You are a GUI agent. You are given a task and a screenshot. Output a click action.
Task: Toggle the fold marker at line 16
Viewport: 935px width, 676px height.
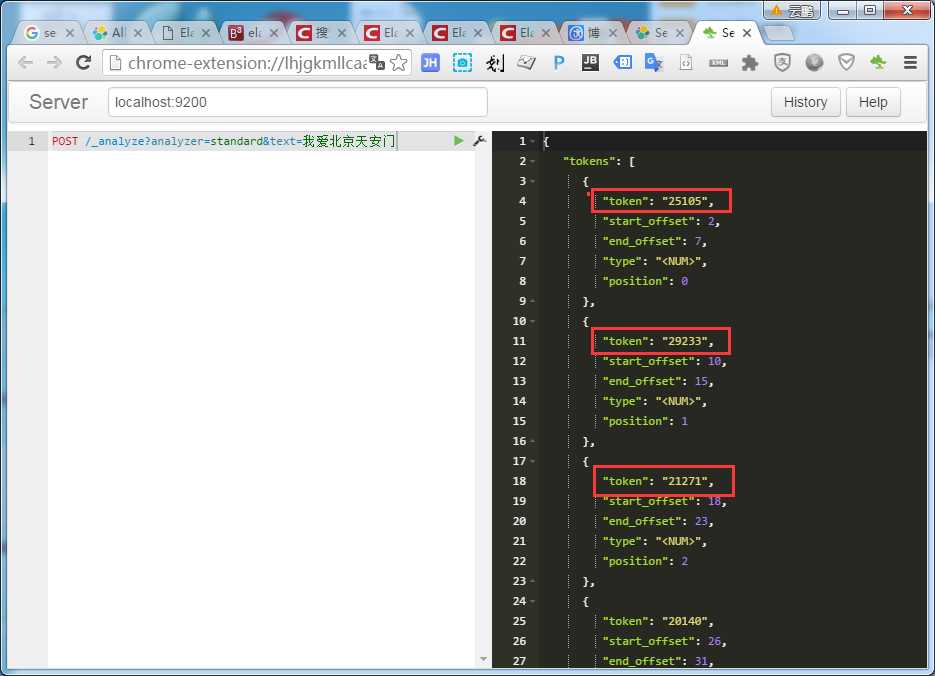point(532,441)
